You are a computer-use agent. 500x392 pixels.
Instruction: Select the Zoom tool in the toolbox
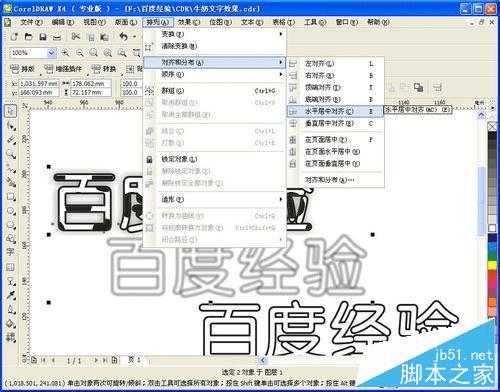(11, 154)
